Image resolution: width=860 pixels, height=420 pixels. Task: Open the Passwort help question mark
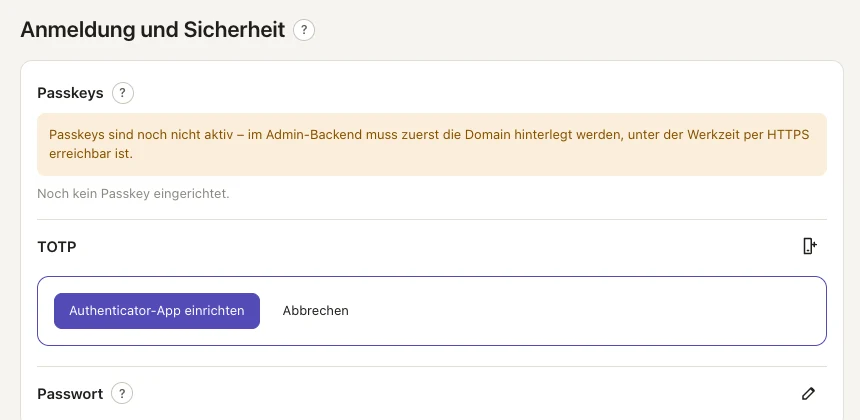point(122,393)
